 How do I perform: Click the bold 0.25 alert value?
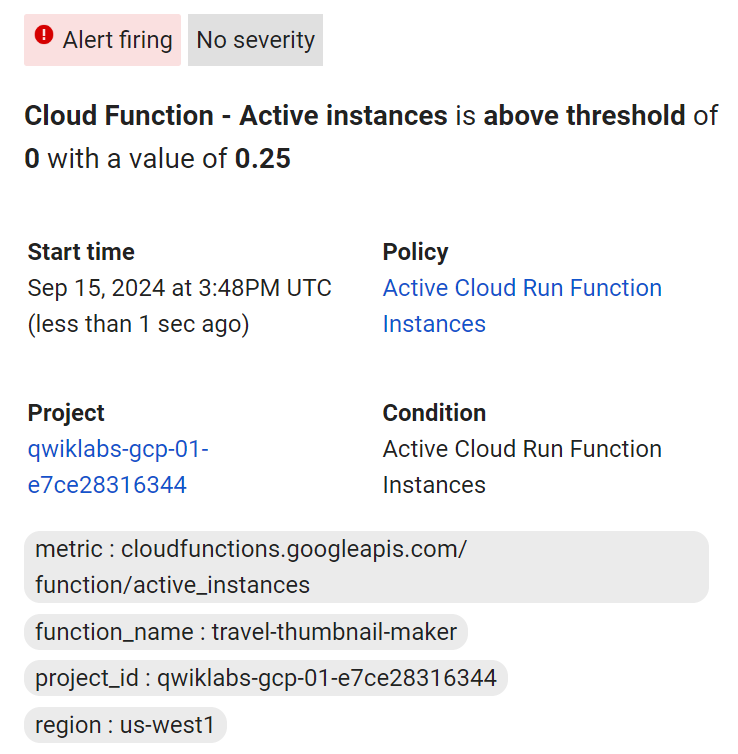pos(263,159)
